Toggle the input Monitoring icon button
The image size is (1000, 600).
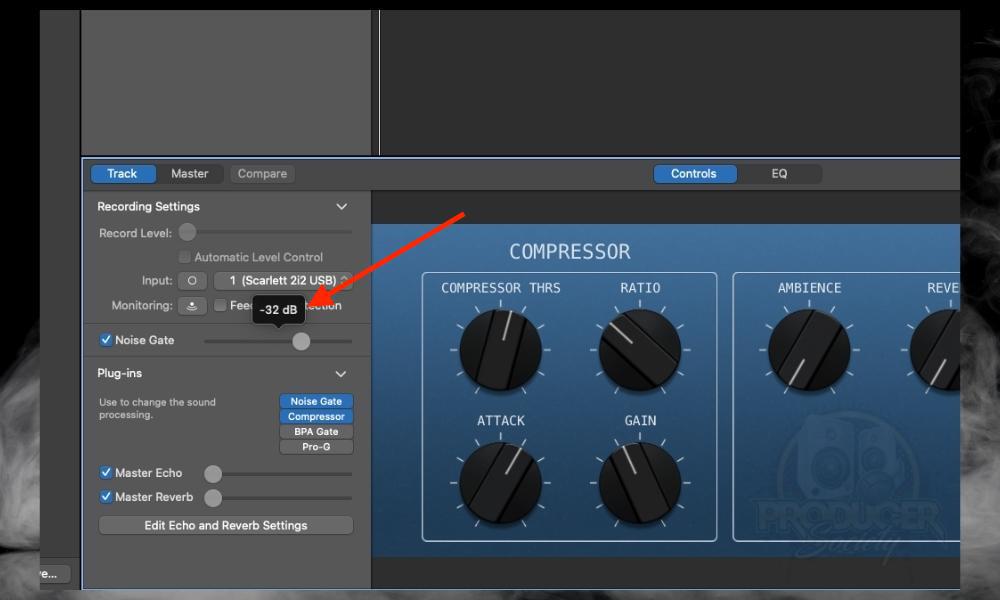click(192, 305)
